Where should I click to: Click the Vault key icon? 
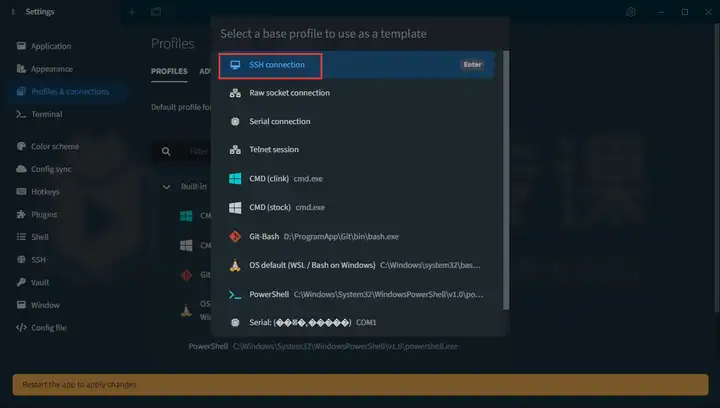click(x=21, y=282)
